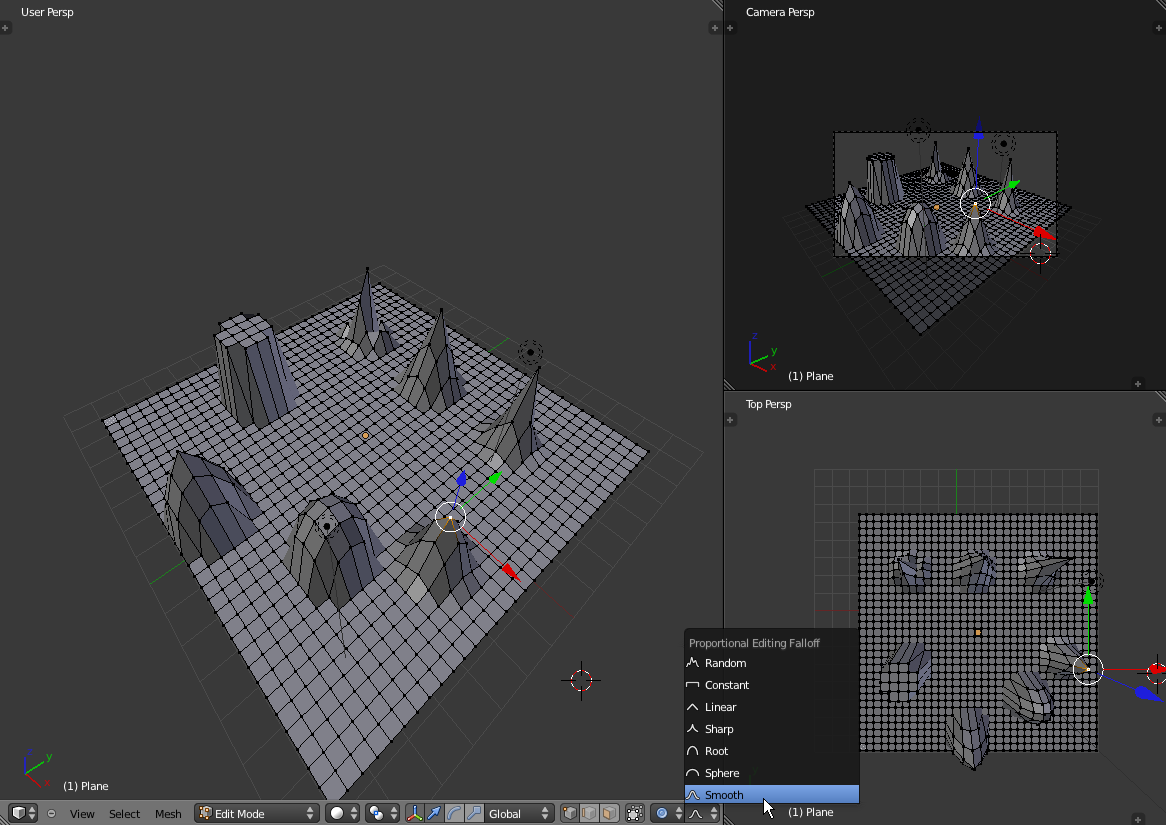Toggle limit selection to visible

point(634,813)
